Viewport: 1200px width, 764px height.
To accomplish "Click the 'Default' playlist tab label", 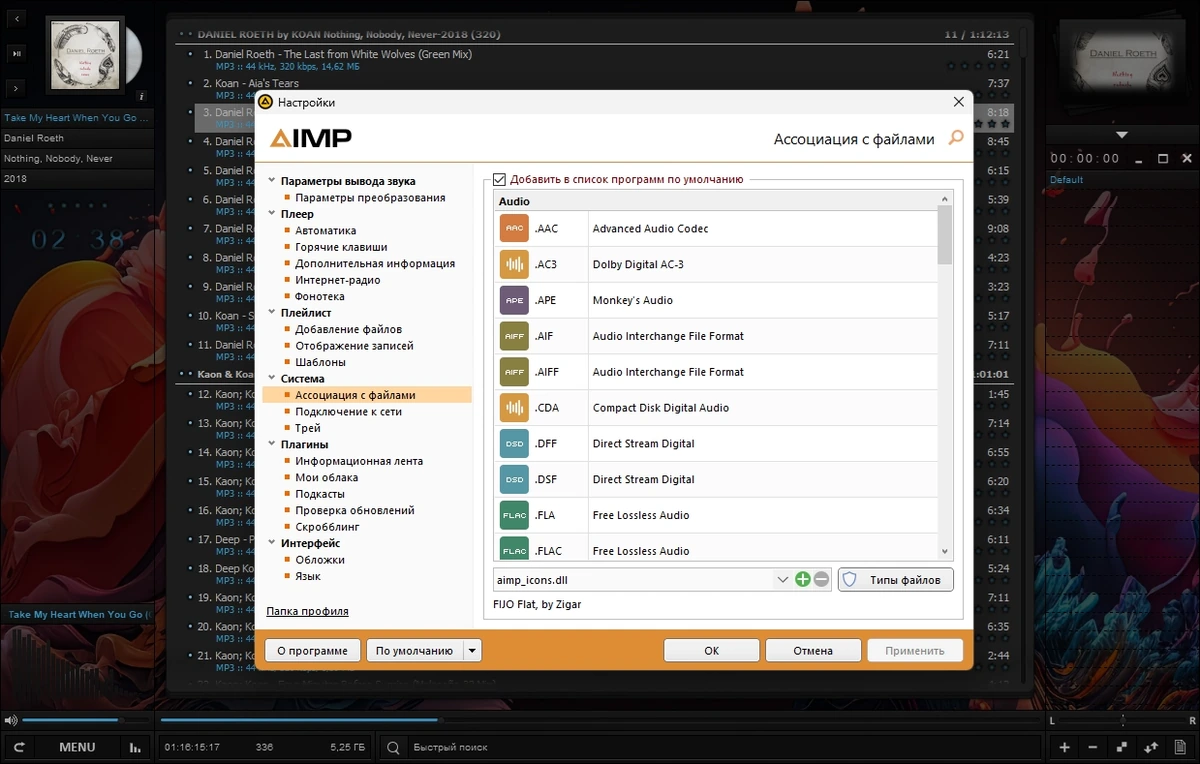I will point(1066,180).
